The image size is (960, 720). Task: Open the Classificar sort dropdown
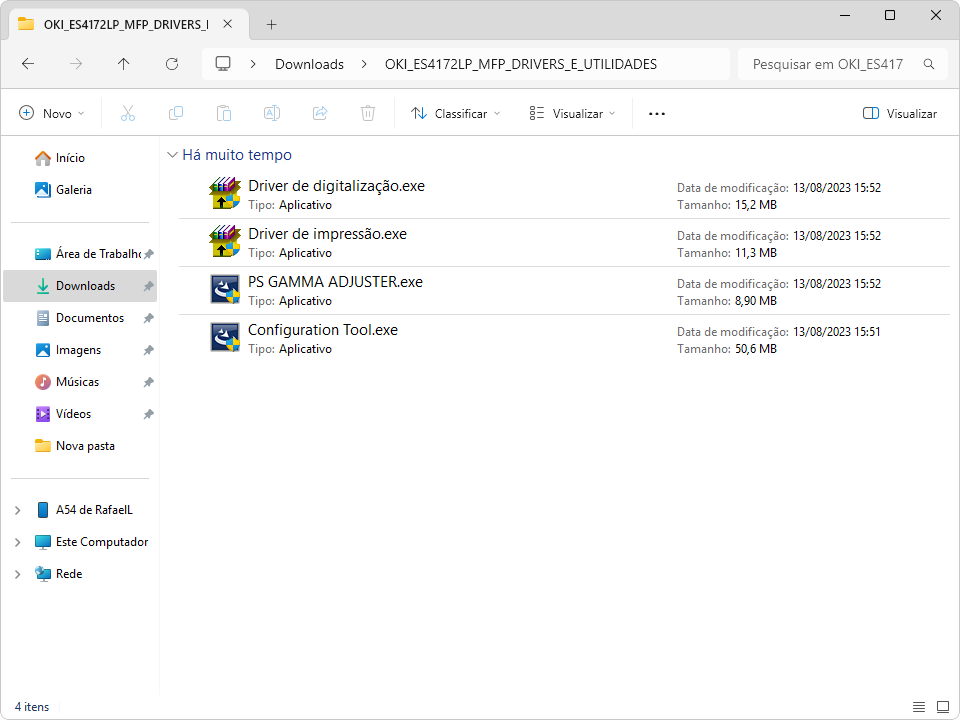coord(456,113)
